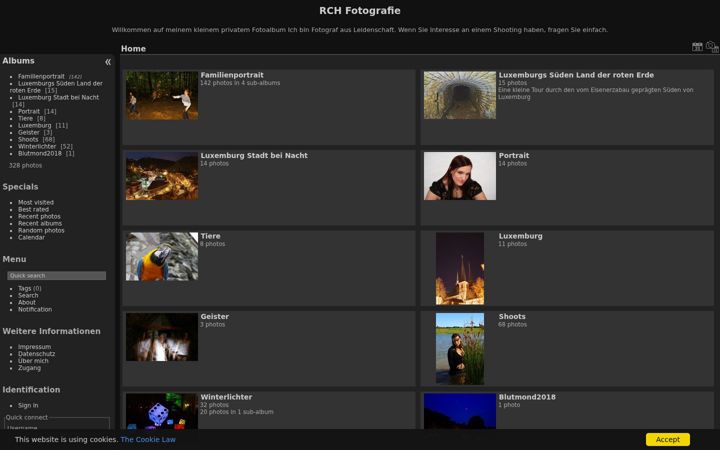
Task: Click the Luxemburg album title in grid
Action: [520, 236]
